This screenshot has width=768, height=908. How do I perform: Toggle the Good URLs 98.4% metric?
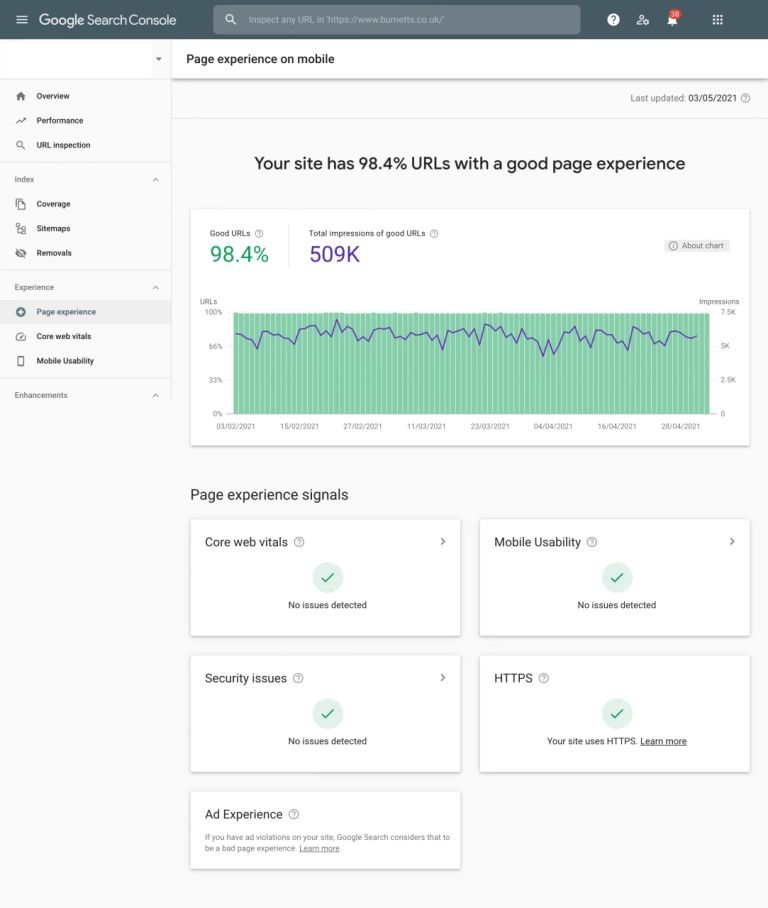point(239,247)
